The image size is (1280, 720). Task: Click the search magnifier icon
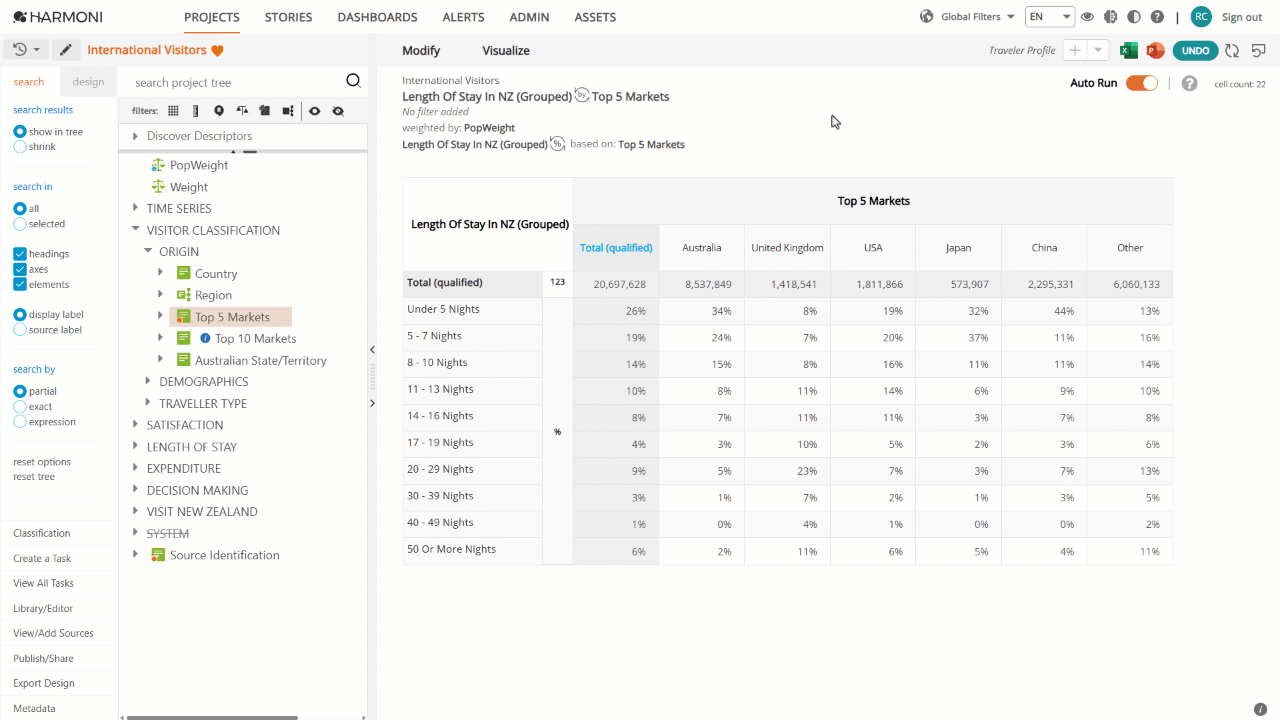tap(353, 82)
